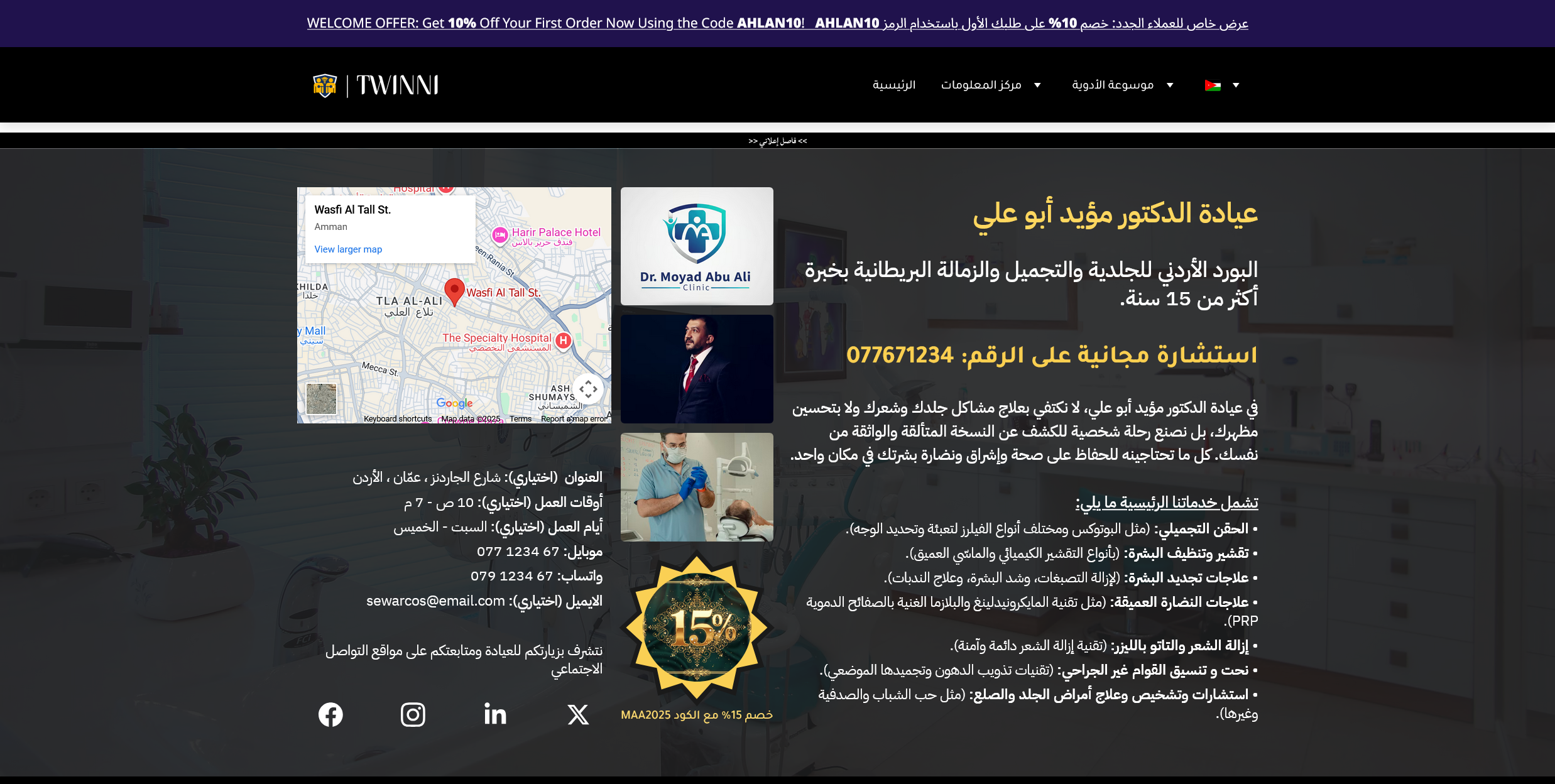The image size is (1555, 784).
Task: Click the Harir Palace Hotel map pin
Action: point(500,235)
